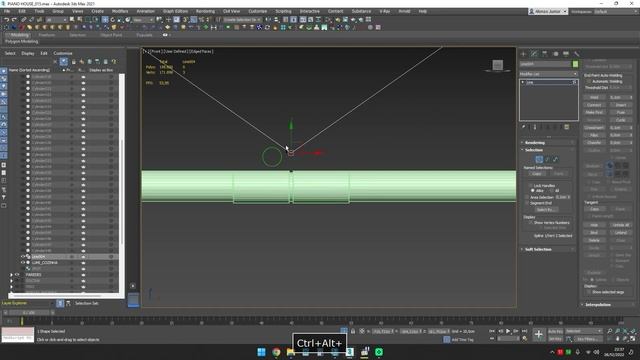Image resolution: width=640 pixels, height=360 pixels.
Task: Switch to Freeform ribbon tab
Action: tap(47, 35)
